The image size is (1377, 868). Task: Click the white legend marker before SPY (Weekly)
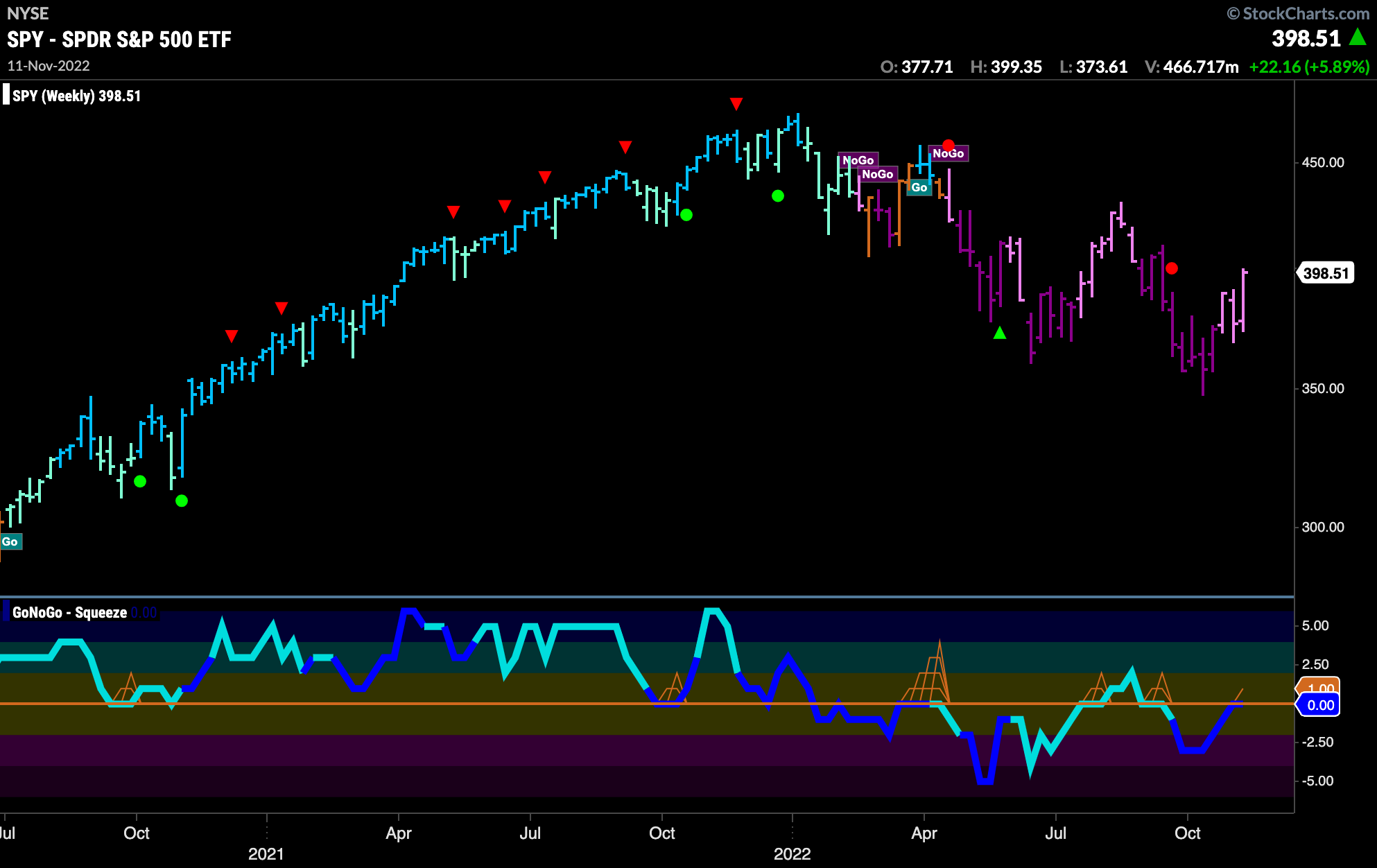[x=6, y=94]
